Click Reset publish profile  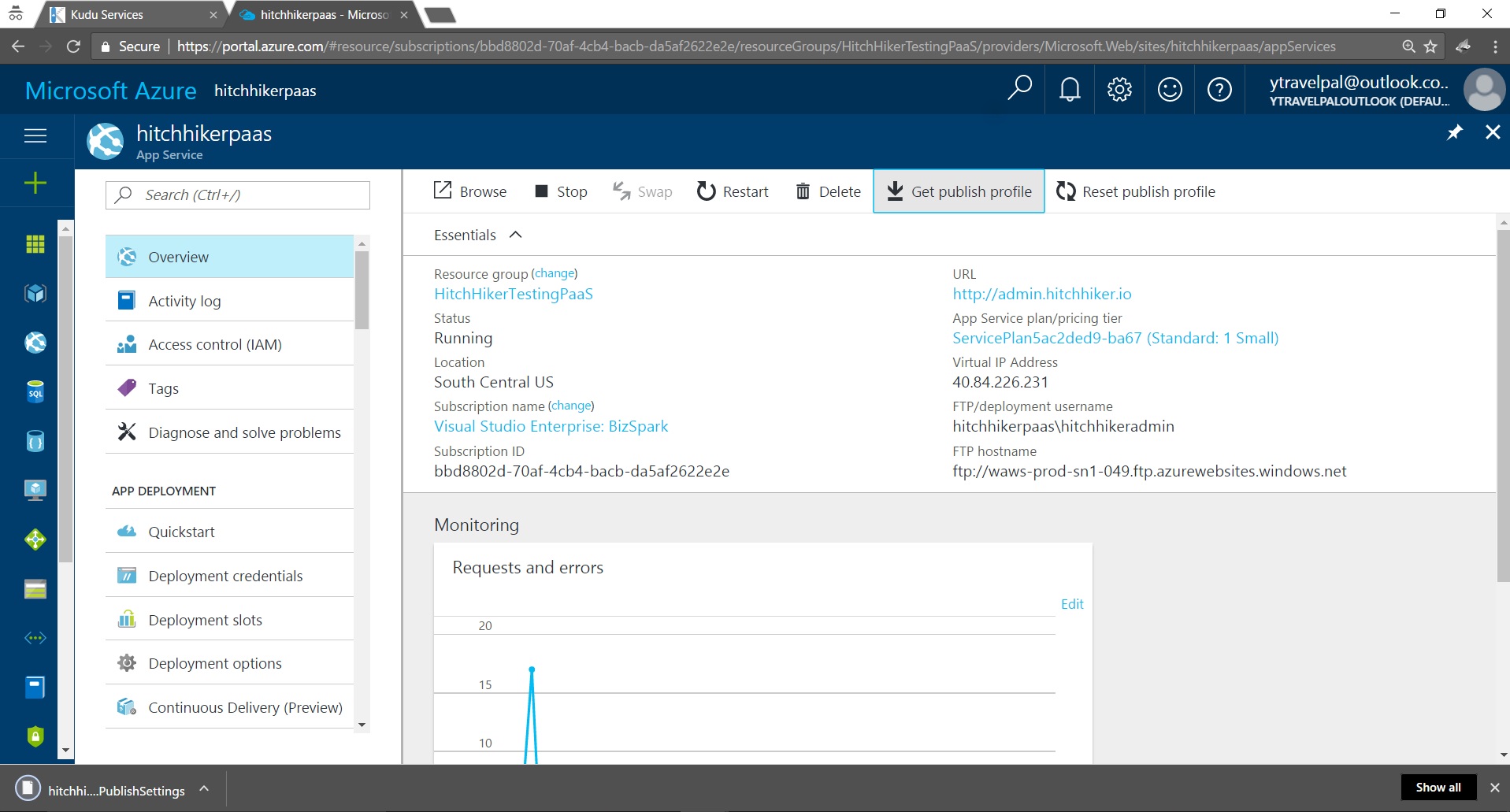[x=1135, y=191]
